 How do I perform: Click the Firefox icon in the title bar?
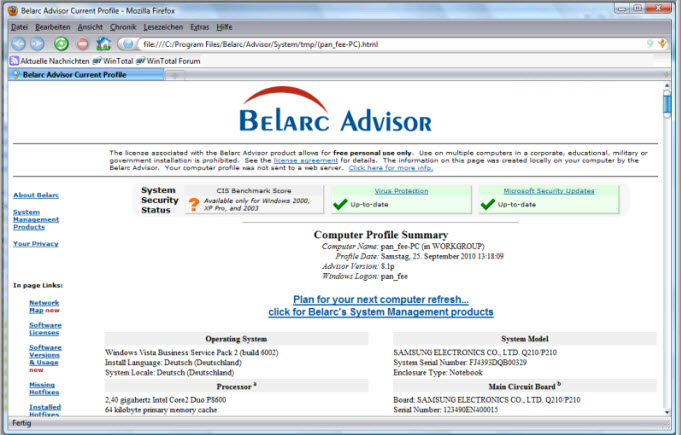(x=13, y=10)
